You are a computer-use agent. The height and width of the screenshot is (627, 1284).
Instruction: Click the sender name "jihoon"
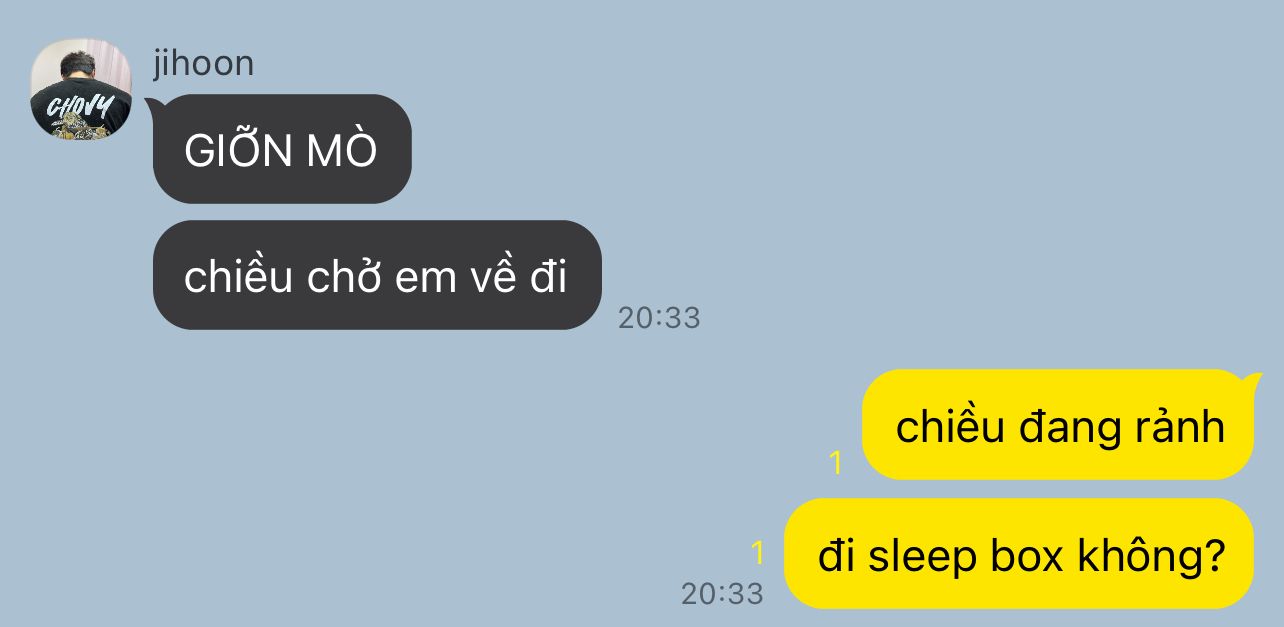pos(203,63)
